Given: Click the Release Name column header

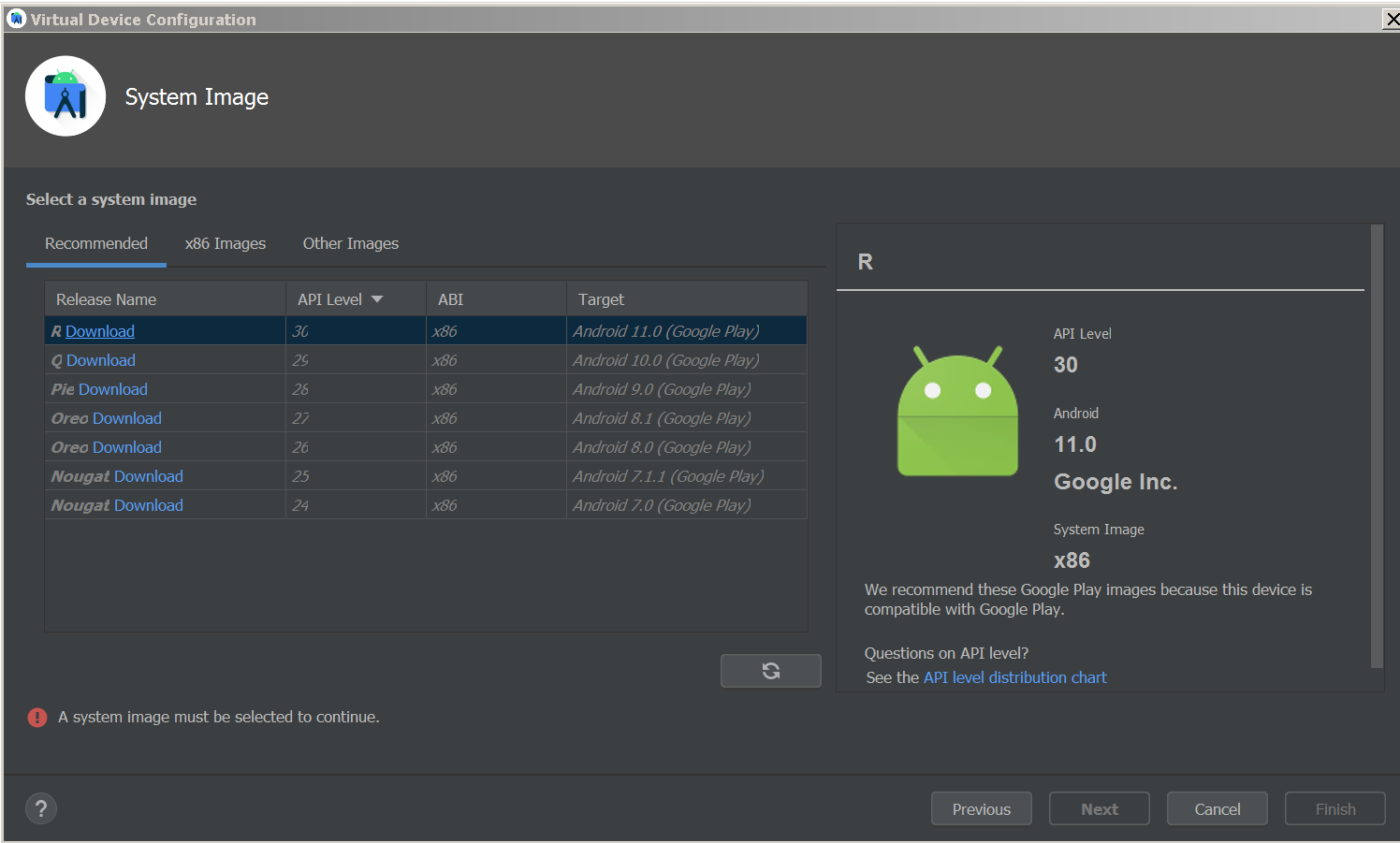Looking at the screenshot, I should coord(165,299).
